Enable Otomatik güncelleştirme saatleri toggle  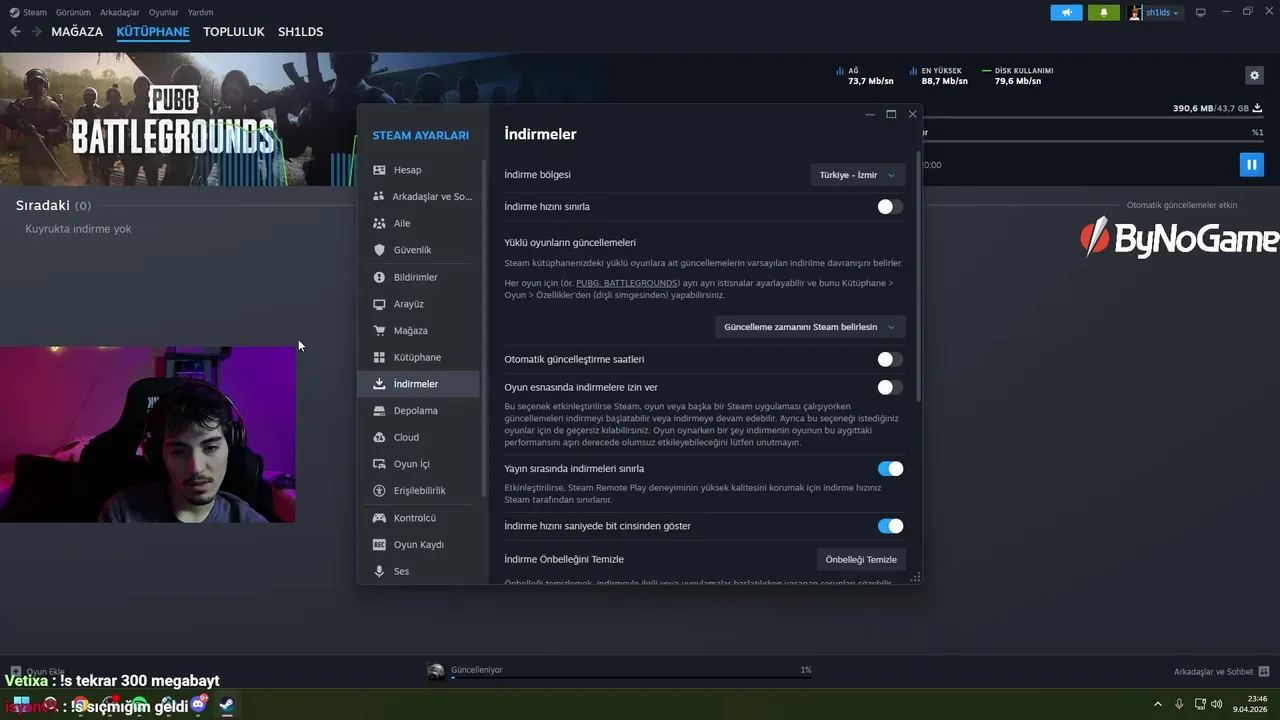click(x=890, y=359)
